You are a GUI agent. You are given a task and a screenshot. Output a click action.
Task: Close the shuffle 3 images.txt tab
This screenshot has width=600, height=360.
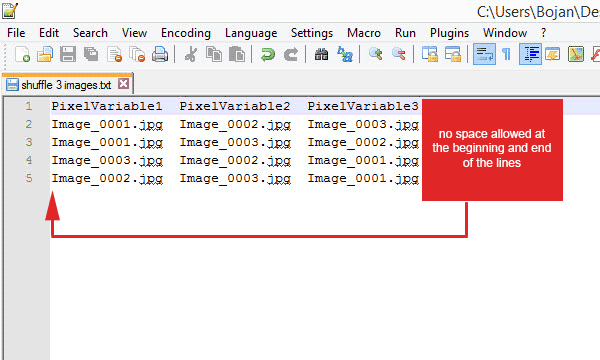tap(123, 83)
